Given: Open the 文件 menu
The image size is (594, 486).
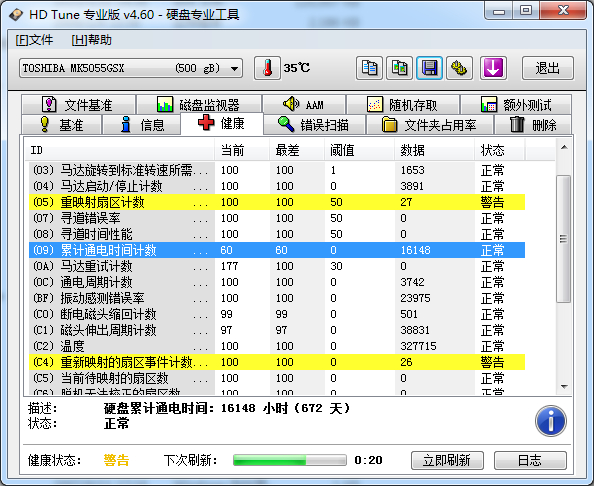Looking at the screenshot, I should (x=34, y=40).
